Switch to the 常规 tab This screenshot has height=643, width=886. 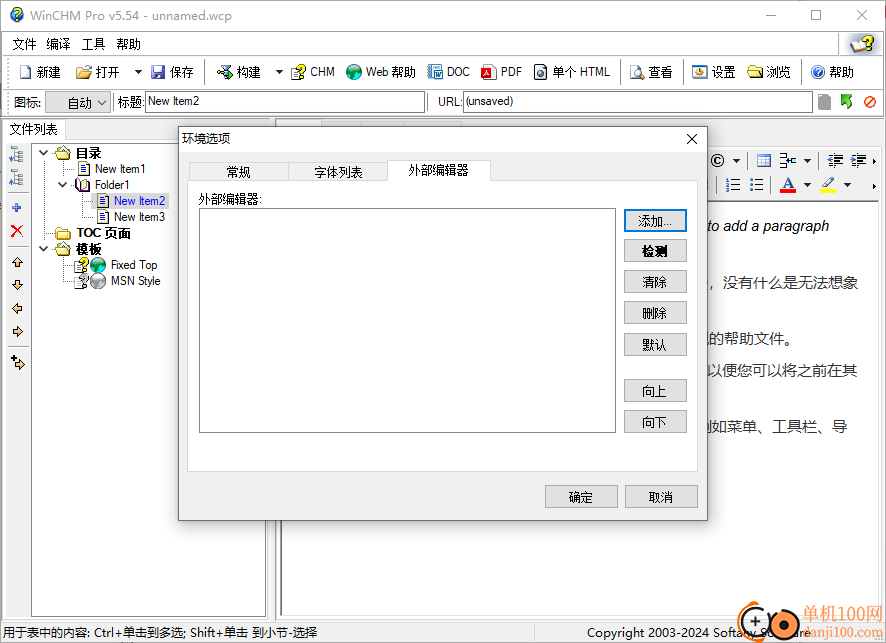(238, 172)
